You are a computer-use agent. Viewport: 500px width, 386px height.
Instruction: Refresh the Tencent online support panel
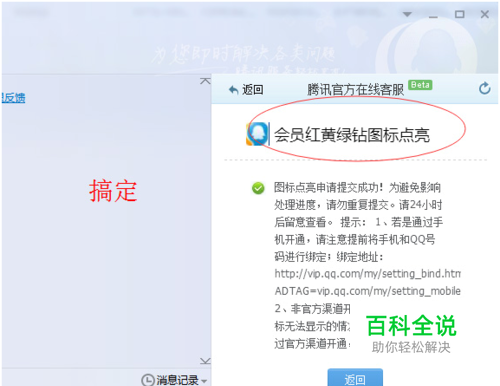point(484,88)
